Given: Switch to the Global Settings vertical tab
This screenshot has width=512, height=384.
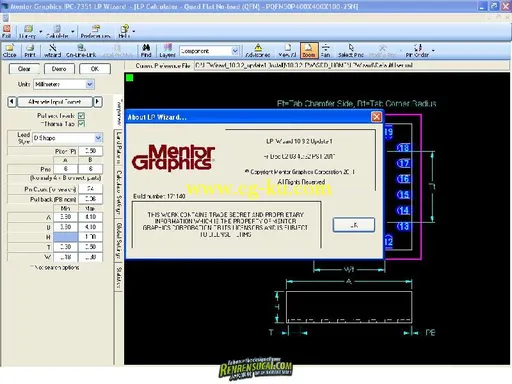Looking at the screenshot, I should pos(119,241).
